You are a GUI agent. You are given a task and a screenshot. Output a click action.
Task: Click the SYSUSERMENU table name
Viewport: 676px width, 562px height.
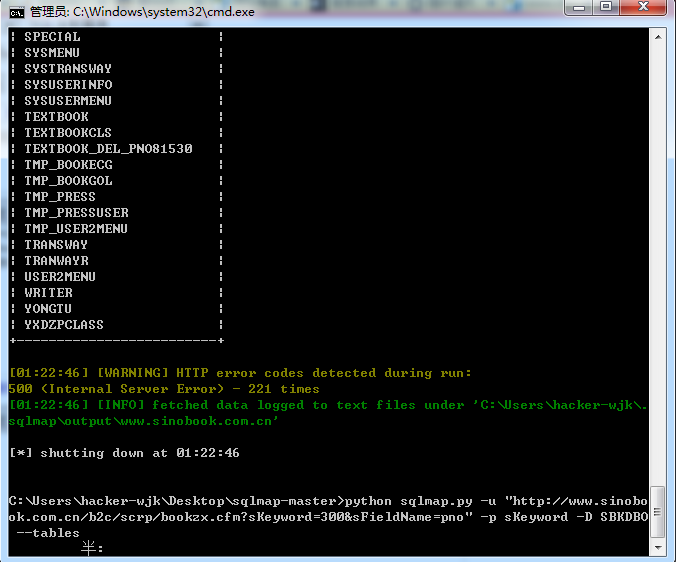[68, 100]
